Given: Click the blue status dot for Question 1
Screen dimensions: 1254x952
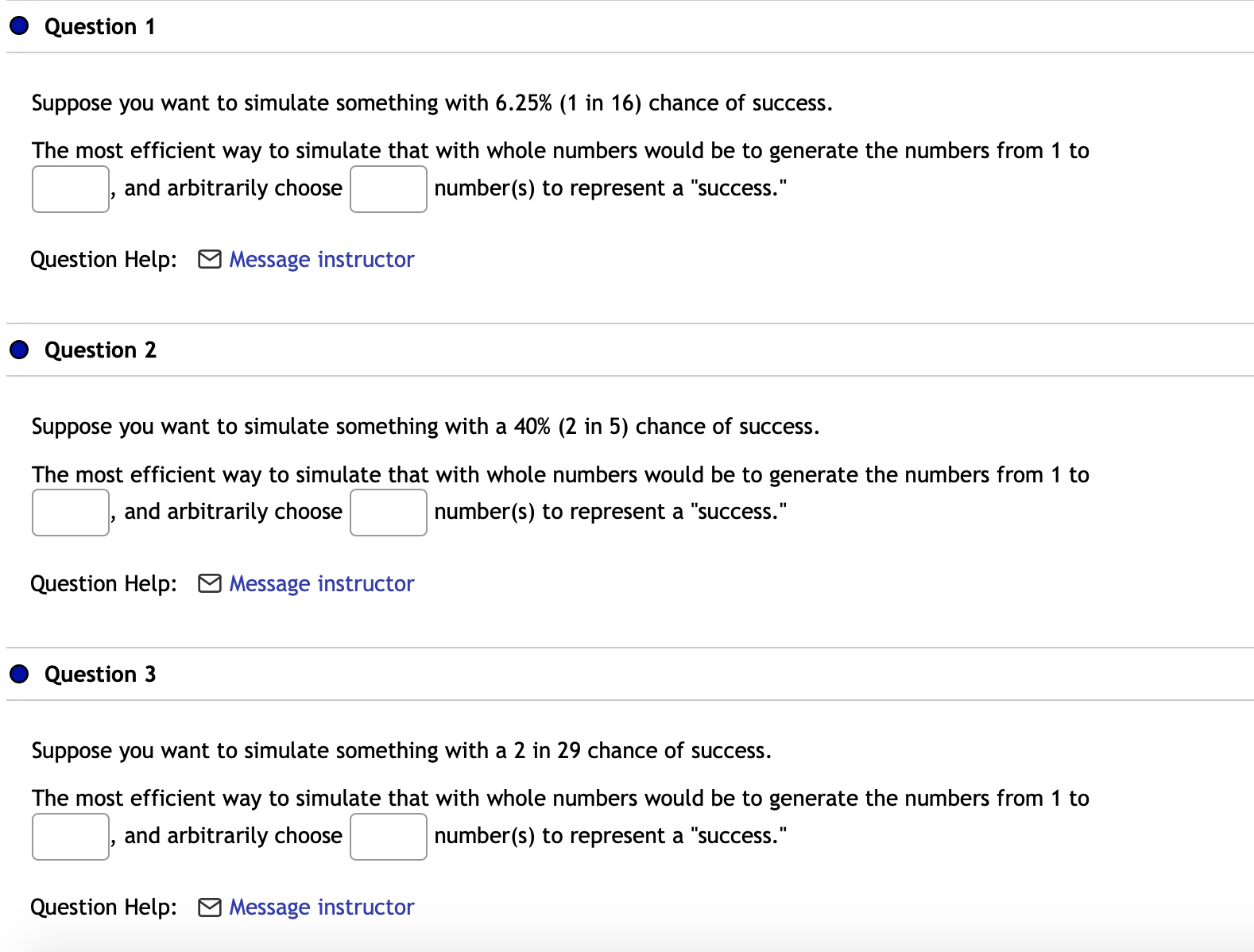Looking at the screenshot, I should click(x=19, y=26).
